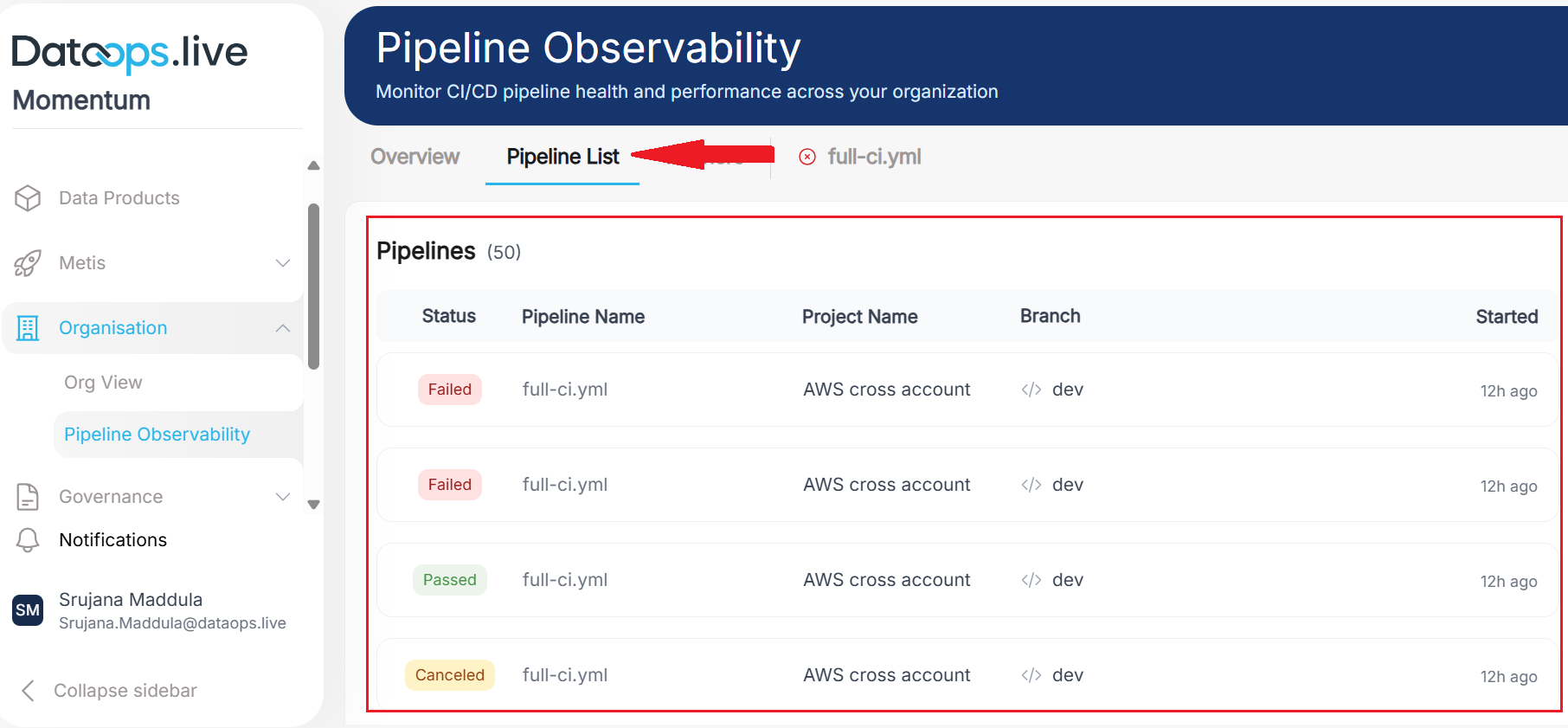1568x728 pixels.
Task: Click the red failed icon beside full-ci.yml tab
Action: pyautogui.click(x=807, y=157)
